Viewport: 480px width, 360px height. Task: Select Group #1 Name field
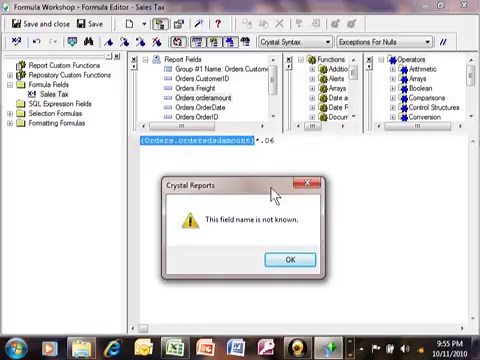221,69
